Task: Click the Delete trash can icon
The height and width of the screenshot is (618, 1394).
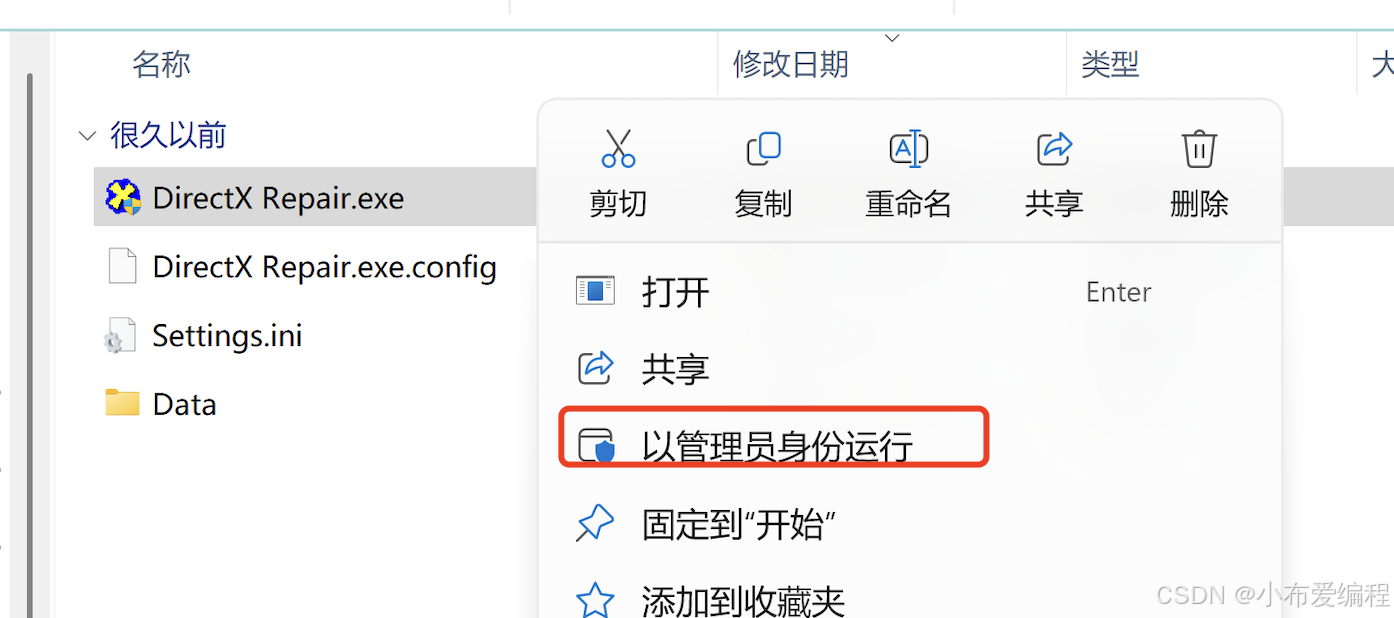Action: [1199, 149]
